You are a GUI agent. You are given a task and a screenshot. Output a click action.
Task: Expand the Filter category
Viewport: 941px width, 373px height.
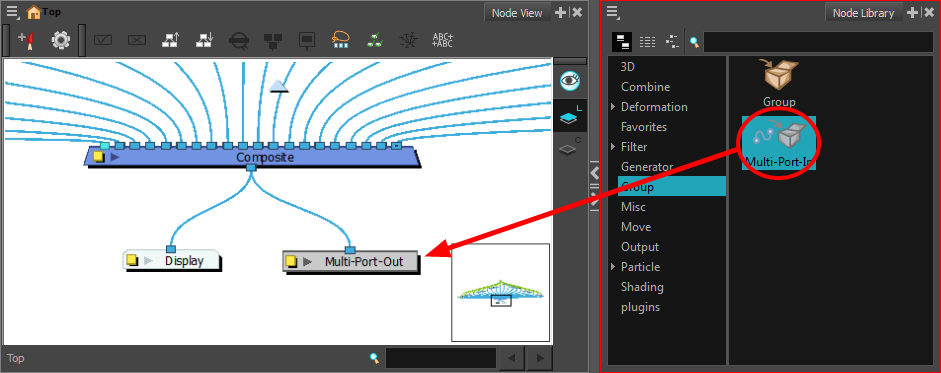click(613, 147)
